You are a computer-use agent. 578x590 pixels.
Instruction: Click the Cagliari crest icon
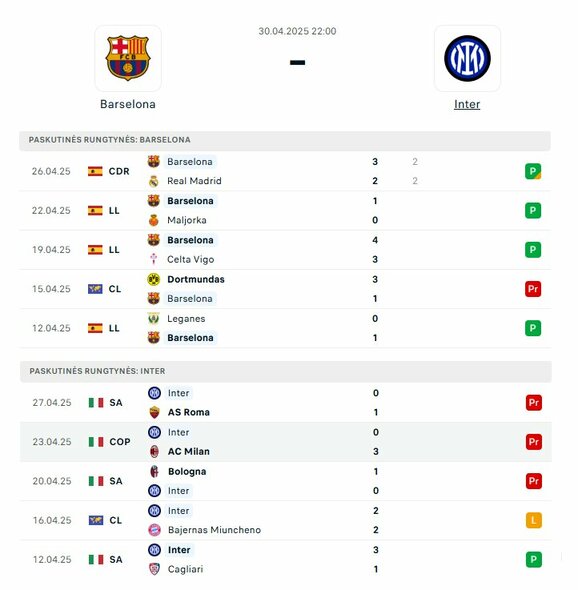click(154, 569)
